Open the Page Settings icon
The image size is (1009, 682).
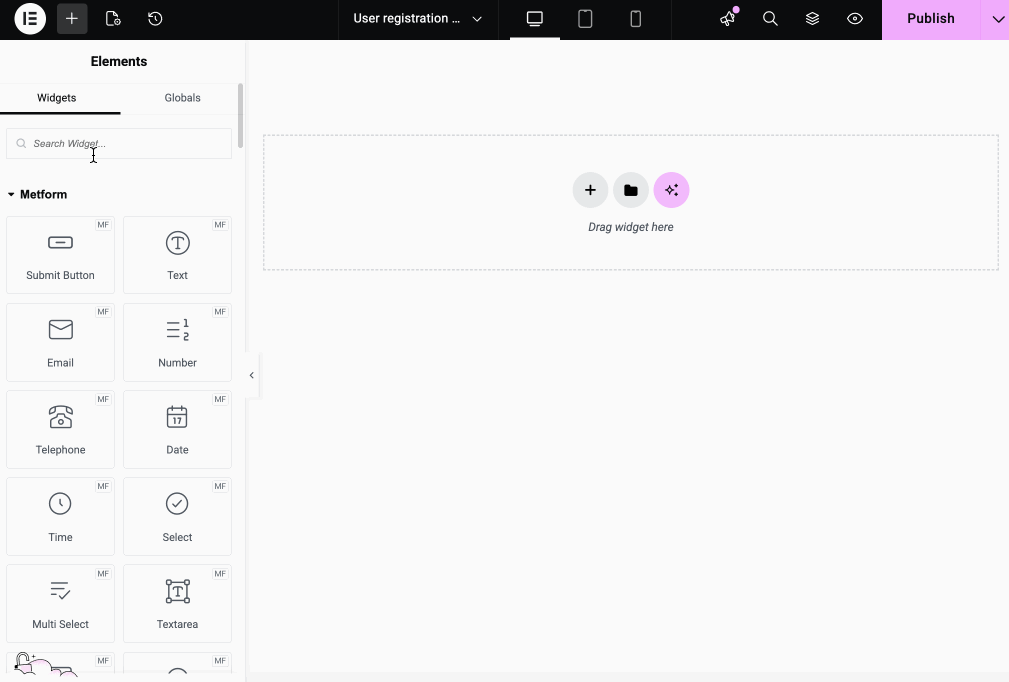[113, 19]
